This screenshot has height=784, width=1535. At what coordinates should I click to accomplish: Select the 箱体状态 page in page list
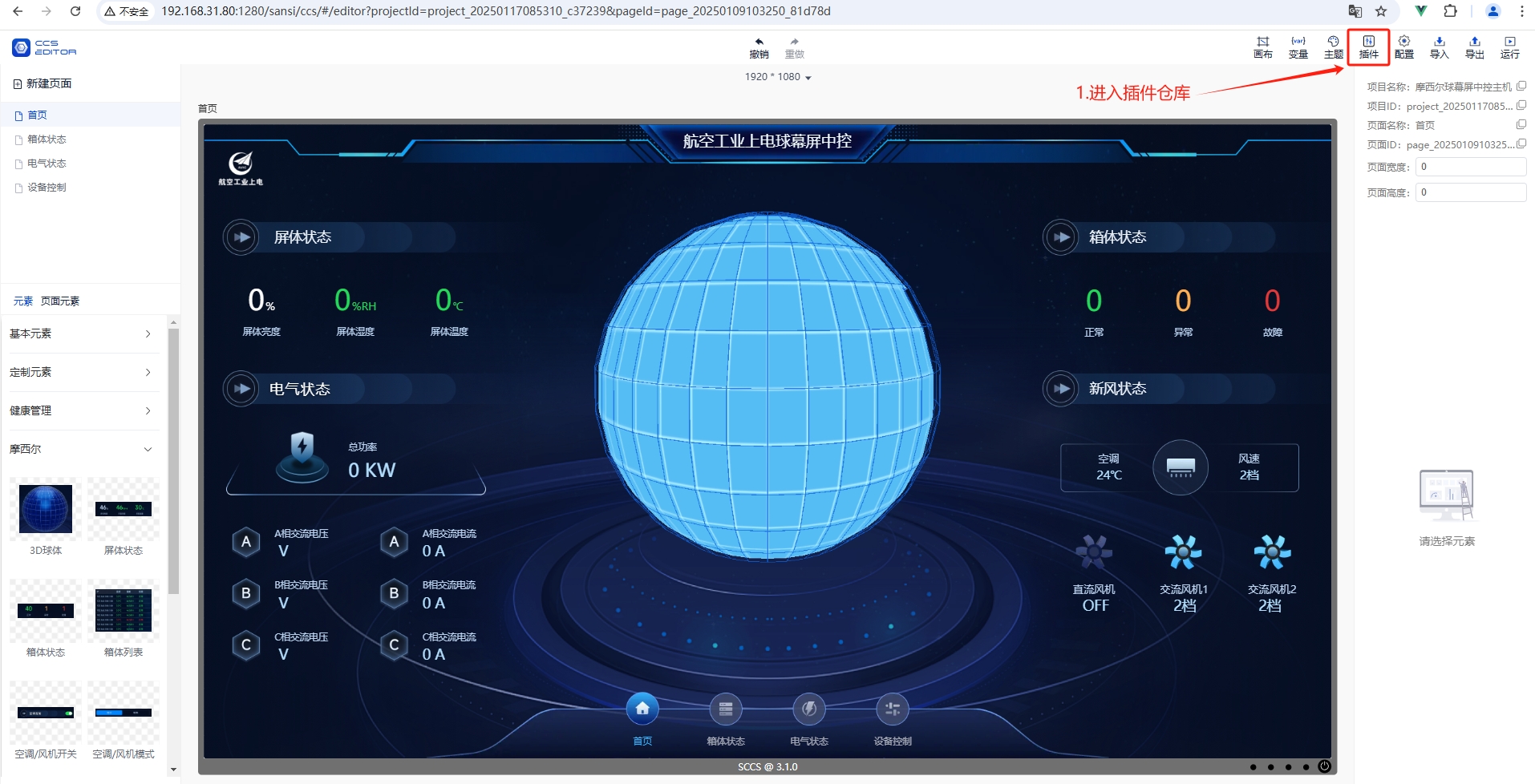point(91,139)
